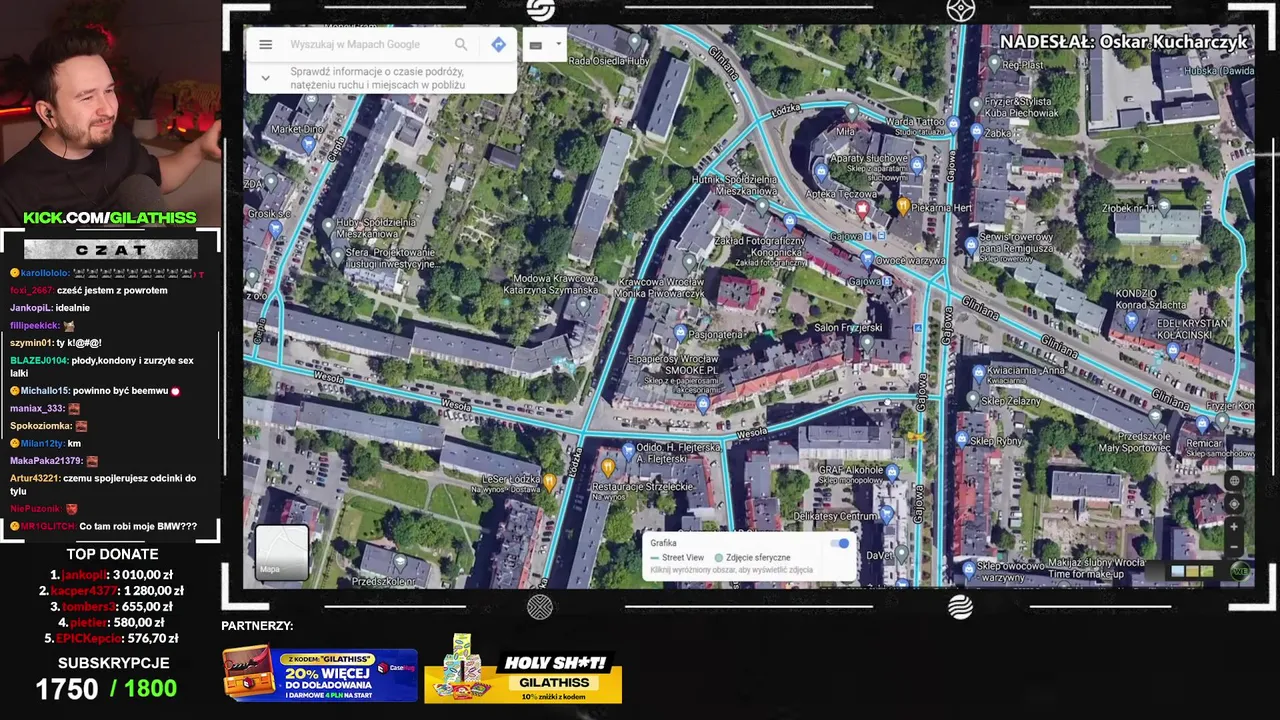Open the input tools dropdown arrow
This screenshot has height=720, width=1280.
click(x=558, y=44)
